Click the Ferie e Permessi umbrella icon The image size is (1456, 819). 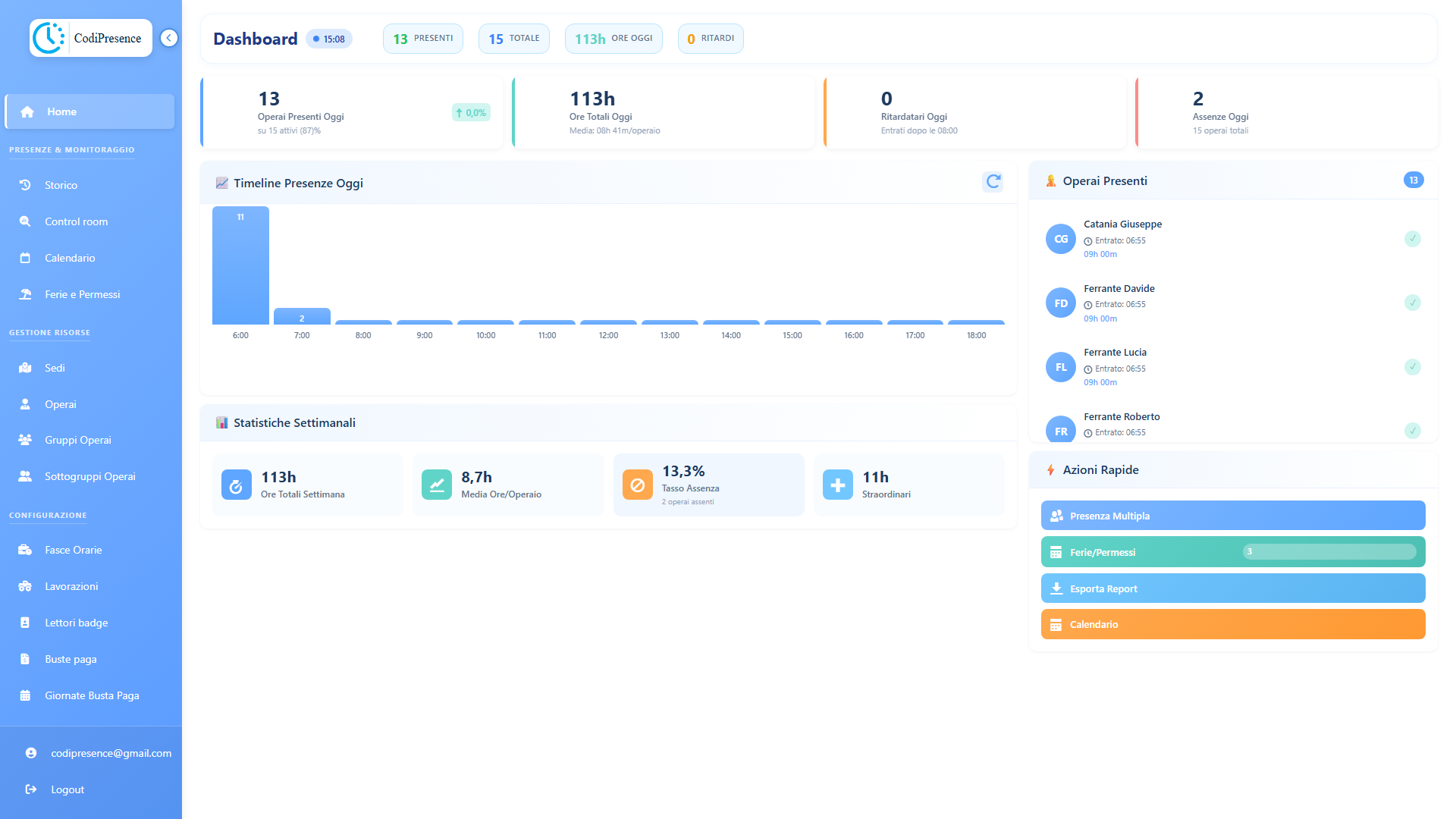tap(25, 294)
